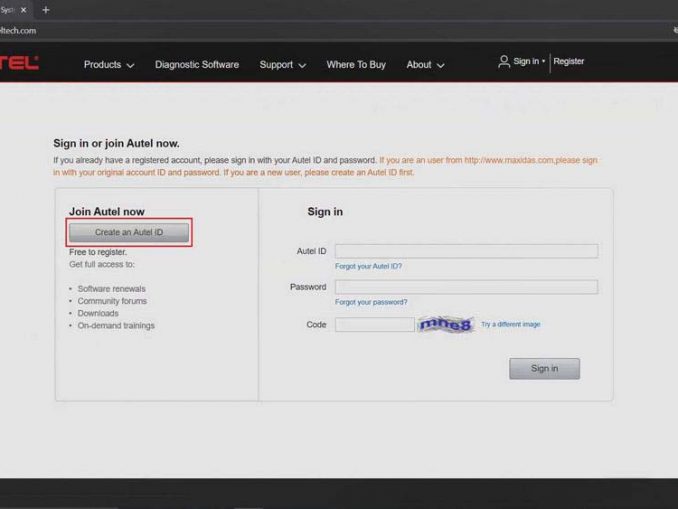The height and width of the screenshot is (509, 678).
Task: Expand the About dropdown menu
Action: (x=425, y=65)
